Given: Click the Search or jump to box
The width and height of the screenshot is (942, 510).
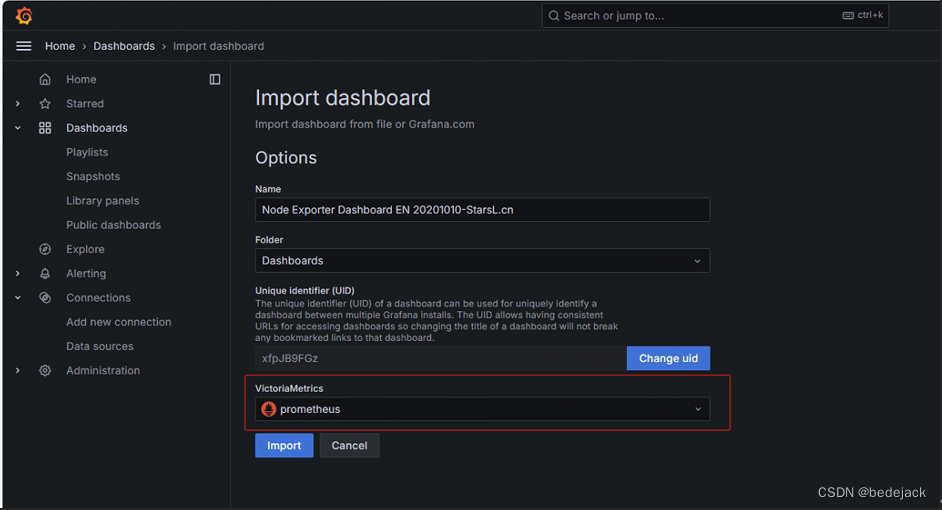Looking at the screenshot, I should 714,16.
